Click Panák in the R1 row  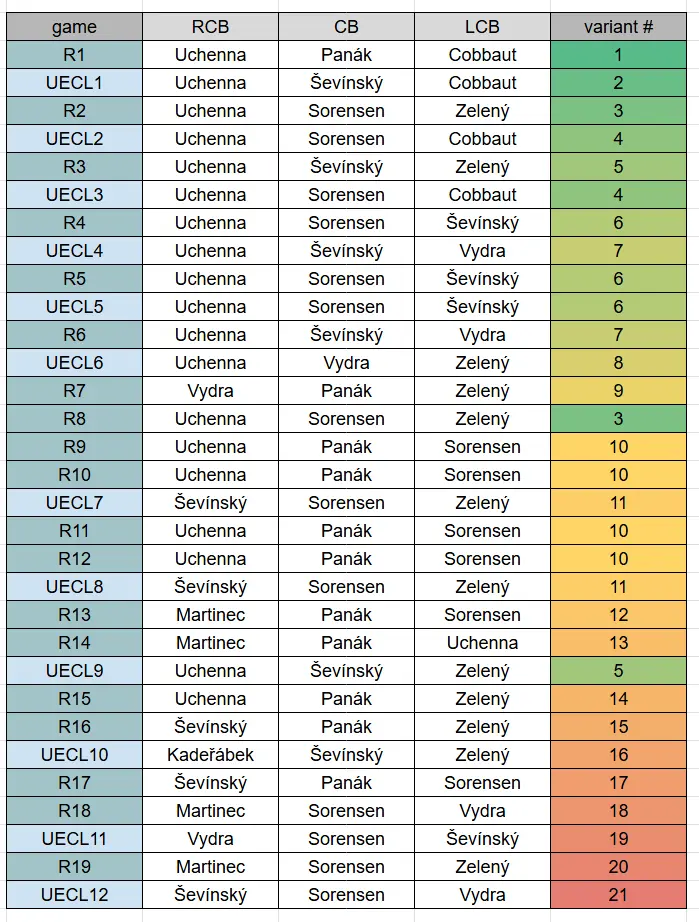[346, 55]
